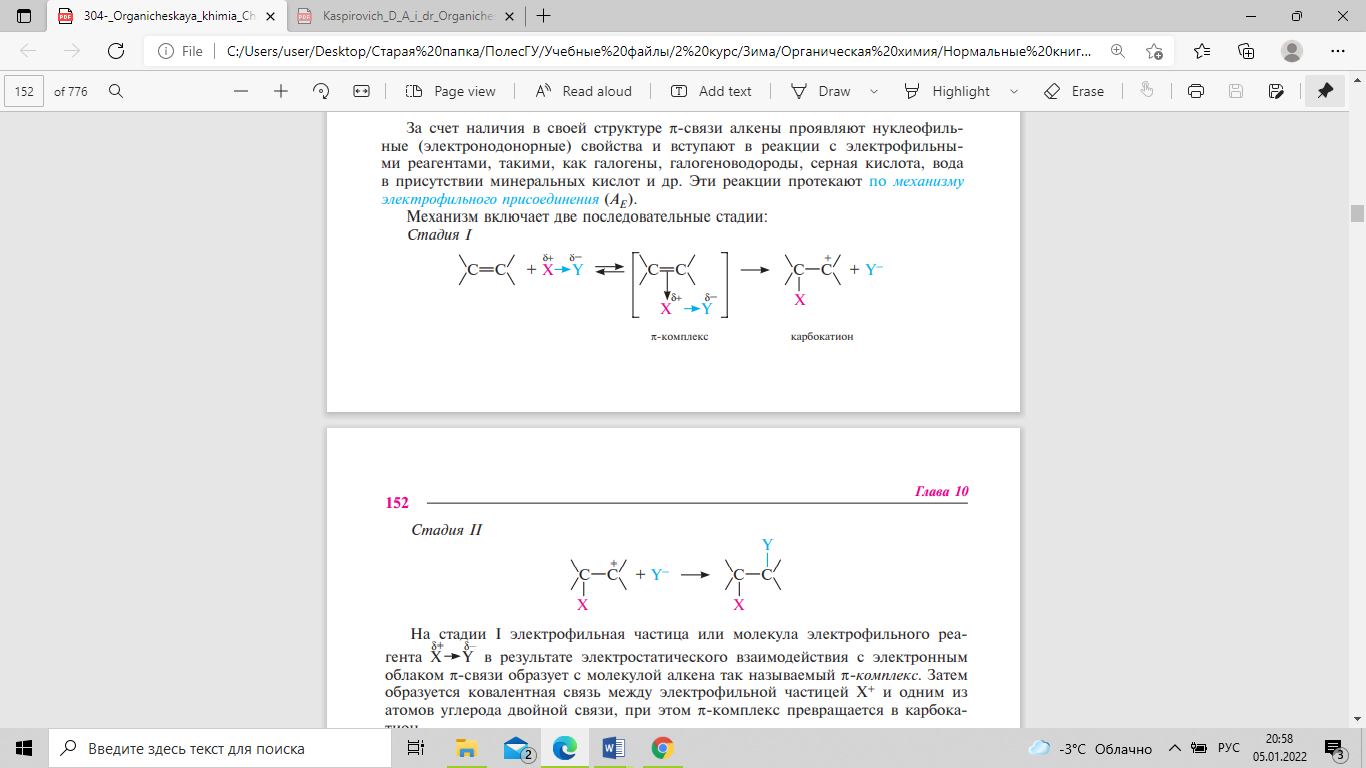Open Google Chrome from taskbar

(x=662, y=748)
